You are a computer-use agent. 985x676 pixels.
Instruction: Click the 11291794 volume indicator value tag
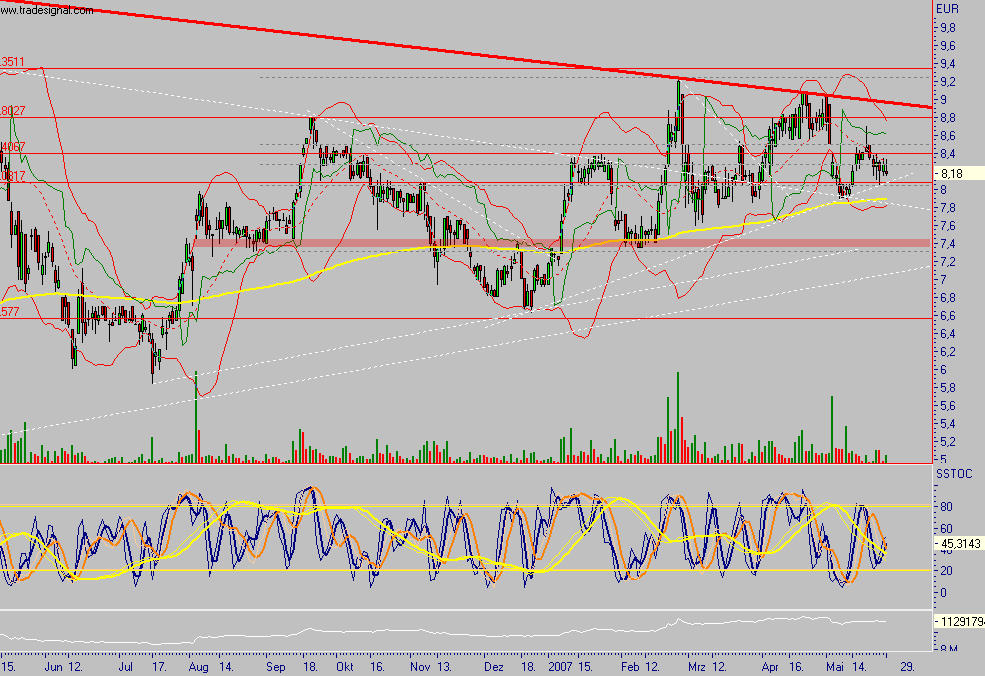point(962,622)
